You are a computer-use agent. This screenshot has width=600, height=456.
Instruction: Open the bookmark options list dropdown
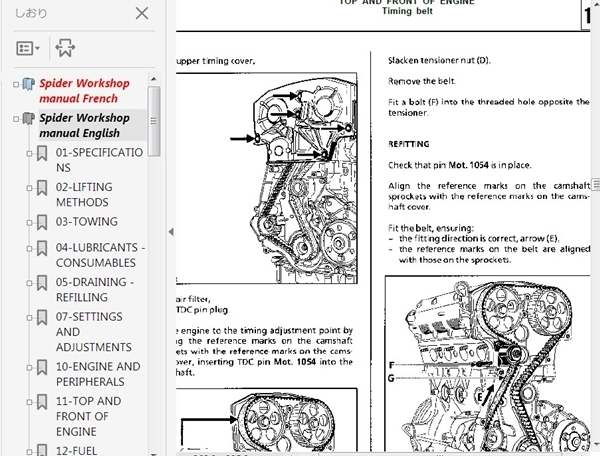28,49
